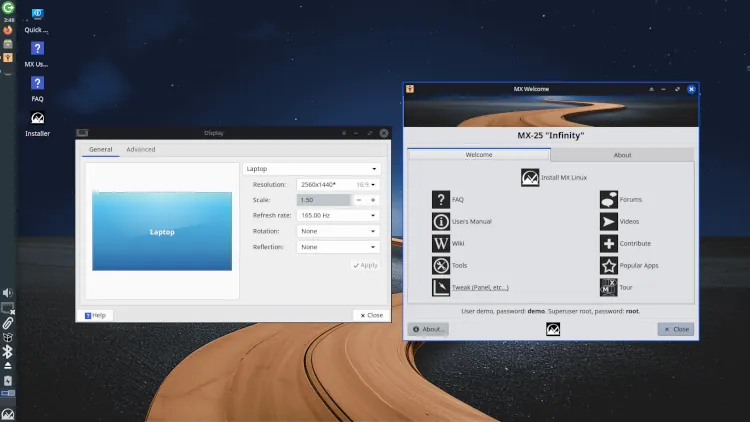750x422 pixels.
Task: Open the Bluetooth tray icon
Action: tap(8, 352)
